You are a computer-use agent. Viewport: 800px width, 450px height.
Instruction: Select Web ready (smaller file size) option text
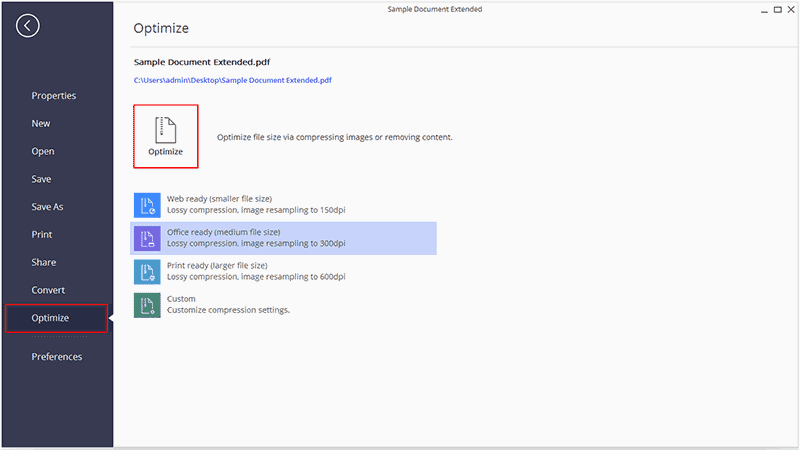(x=219, y=198)
